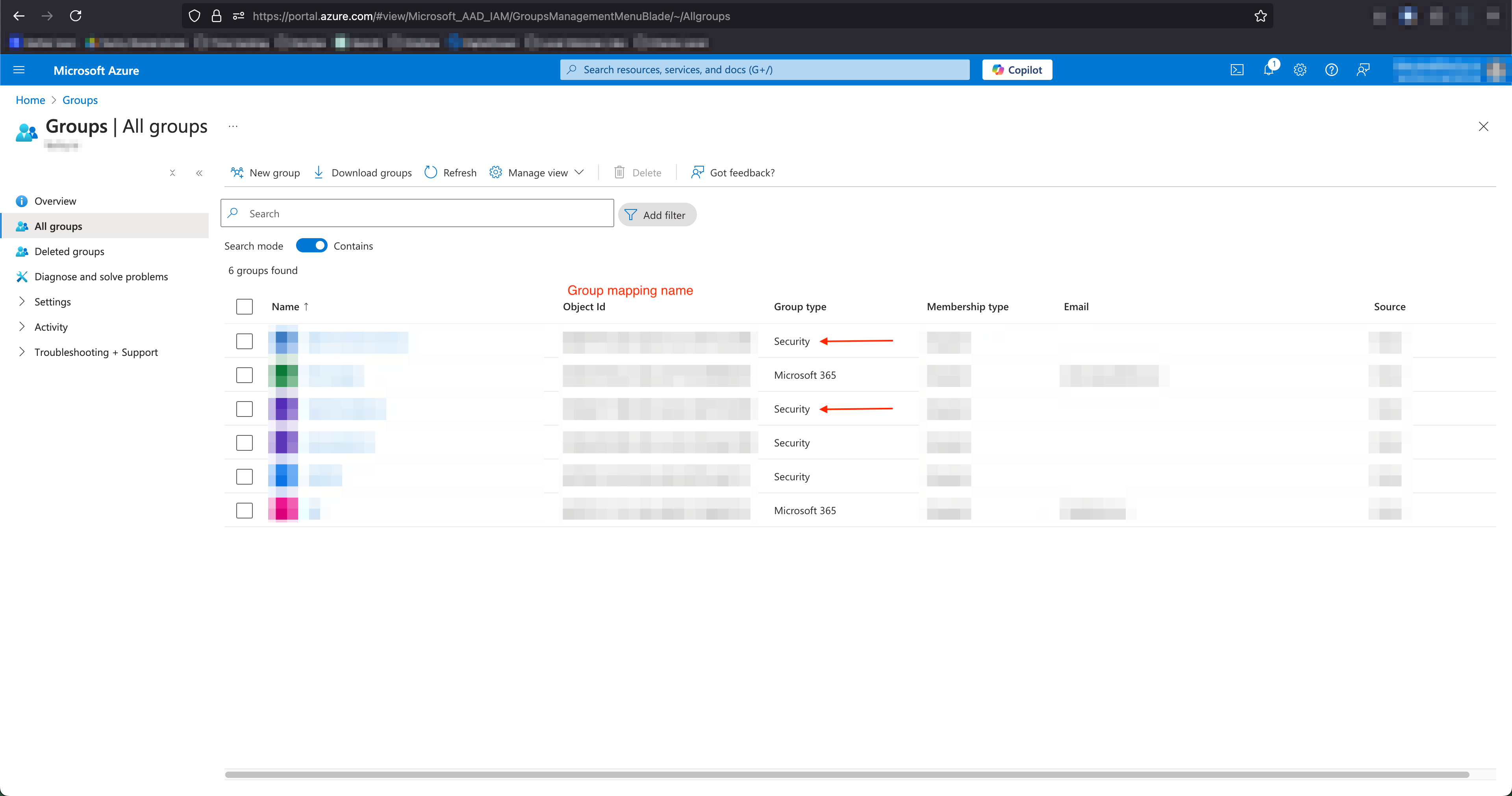Bookmark this page with the star icon
The height and width of the screenshot is (796, 1512).
tap(1260, 16)
